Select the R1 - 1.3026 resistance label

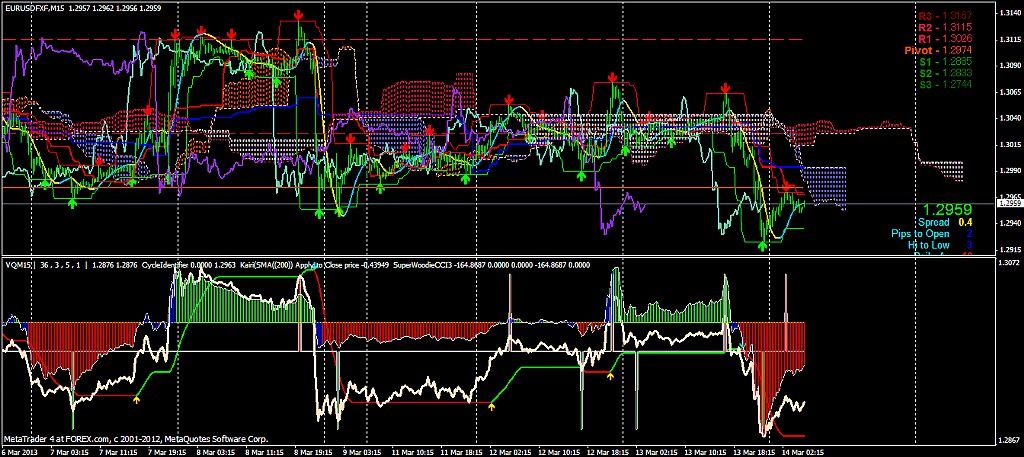coord(945,39)
